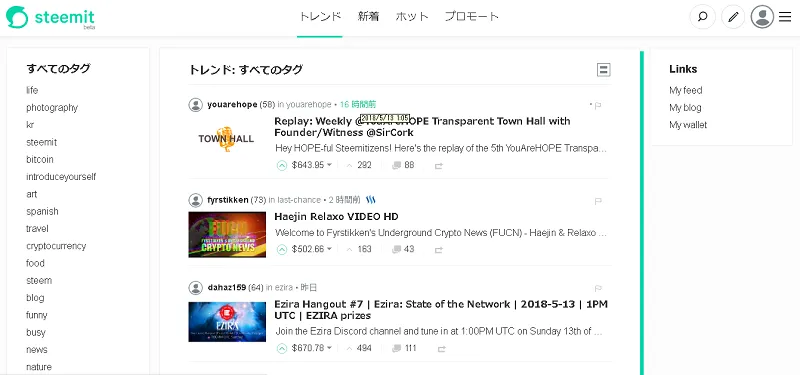Viewport: 800px width, 375px height.
Task: Filter by the introduceyourself tag
Action: click(x=61, y=177)
